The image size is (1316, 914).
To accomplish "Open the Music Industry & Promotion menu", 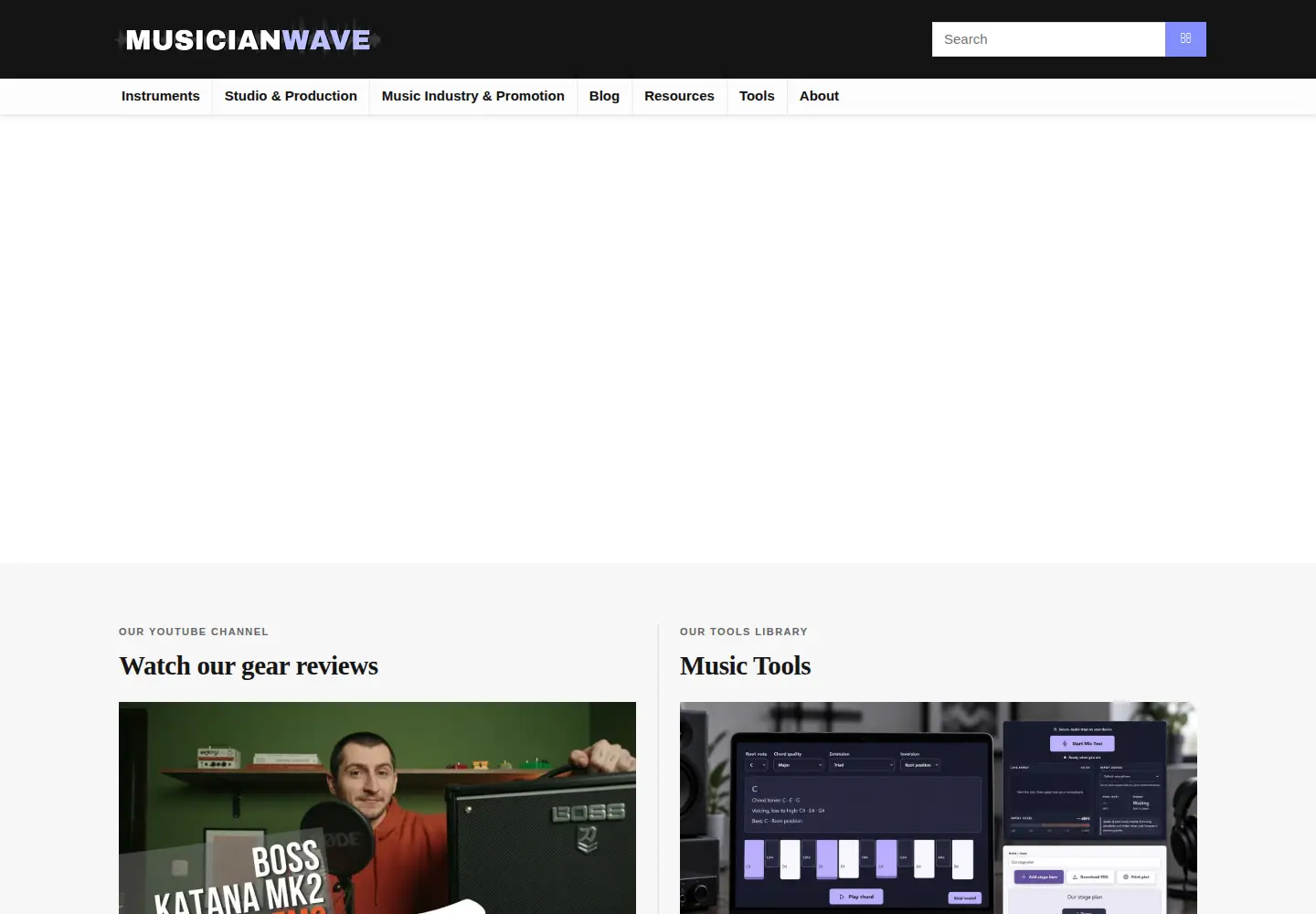I will coord(473,96).
